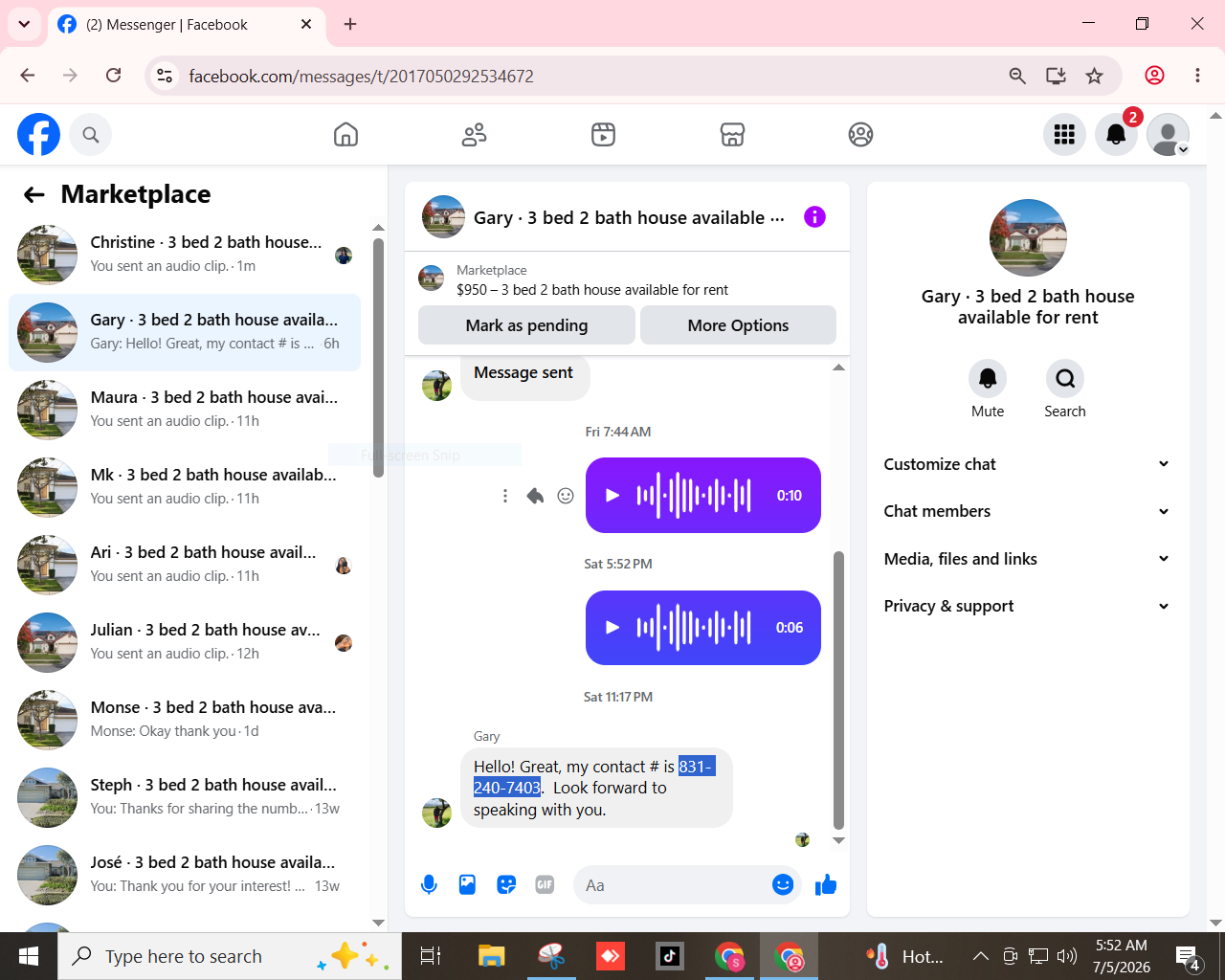Open Maura conversation
This screenshot has width=1225, height=980.
184,410
